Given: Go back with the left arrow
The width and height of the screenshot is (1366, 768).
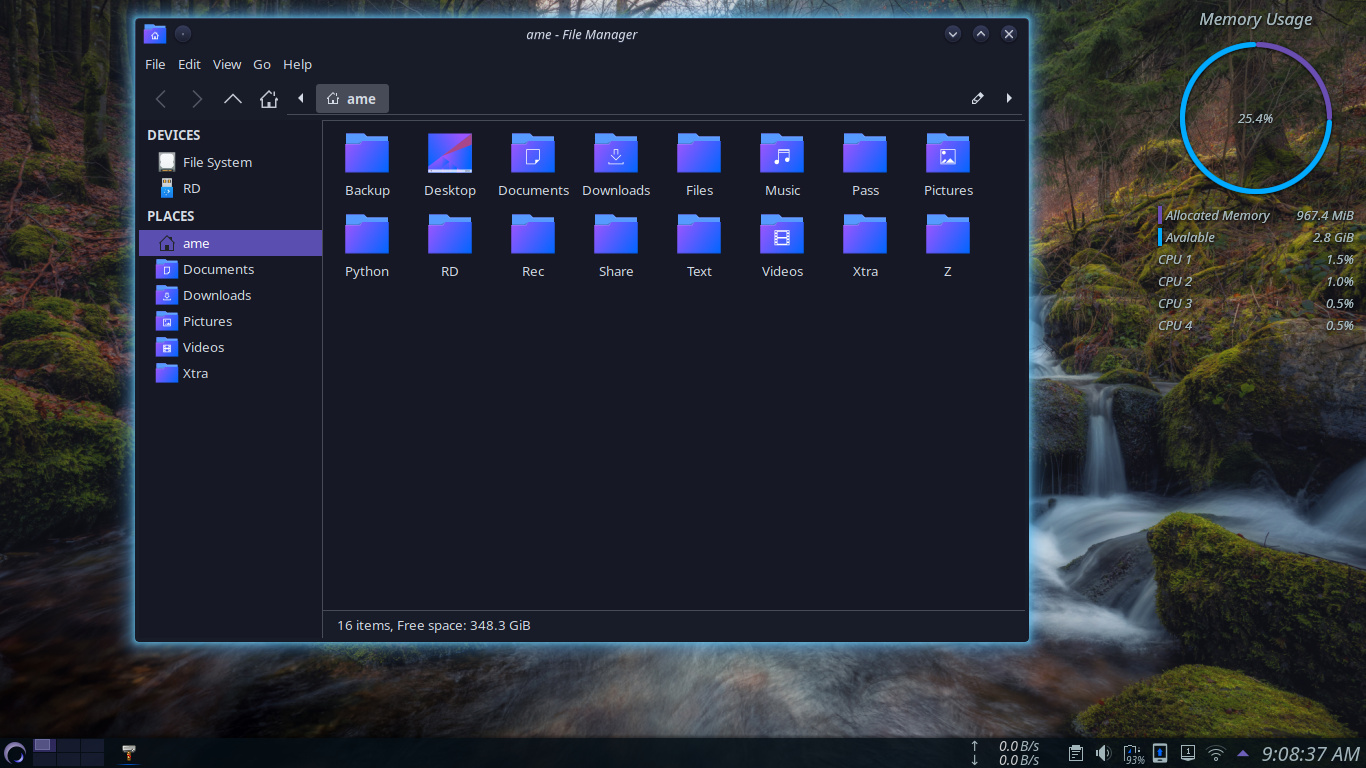Looking at the screenshot, I should 161,99.
